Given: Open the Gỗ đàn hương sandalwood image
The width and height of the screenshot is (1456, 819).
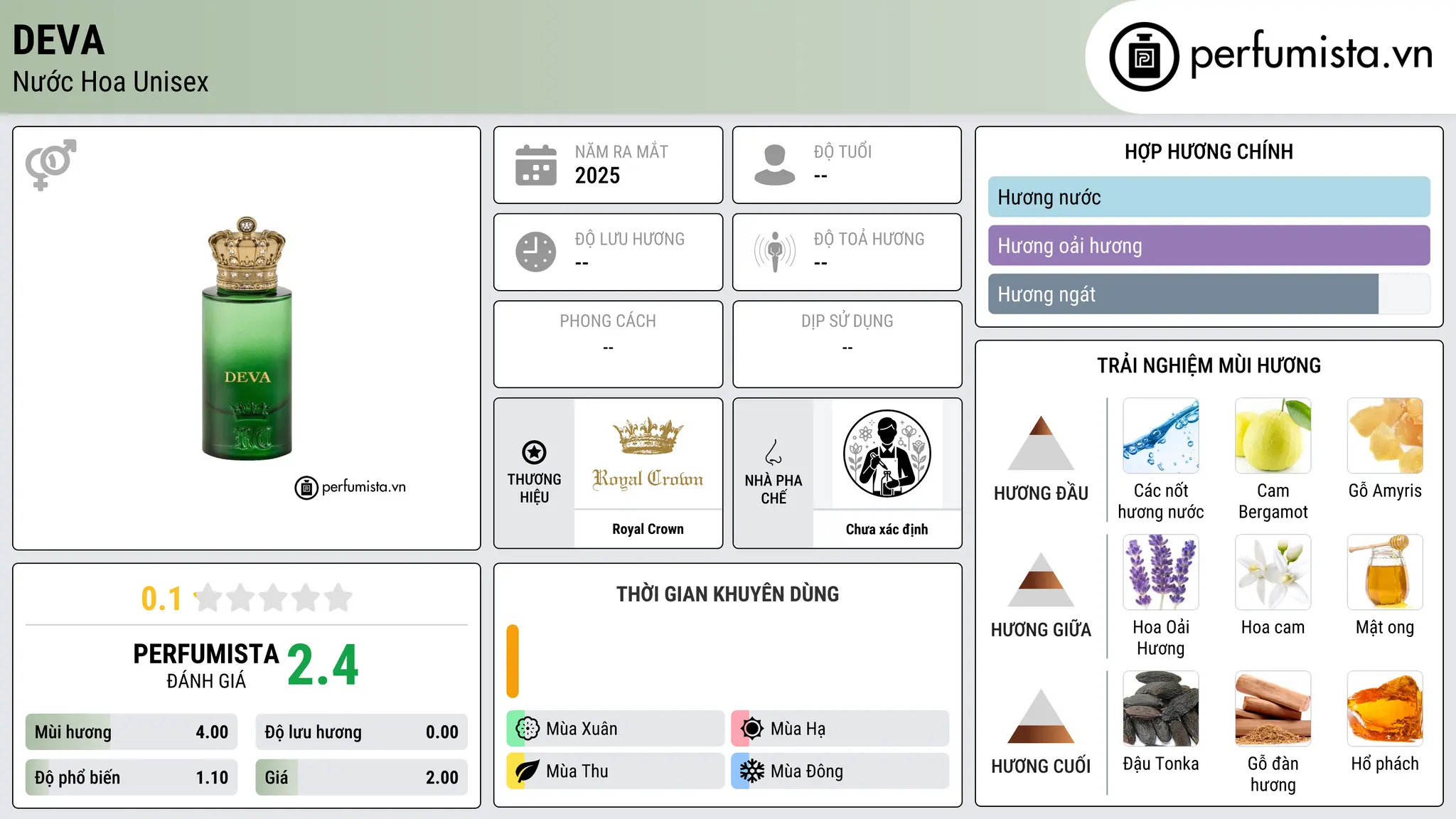Looking at the screenshot, I should pyautogui.click(x=1273, y=709).
